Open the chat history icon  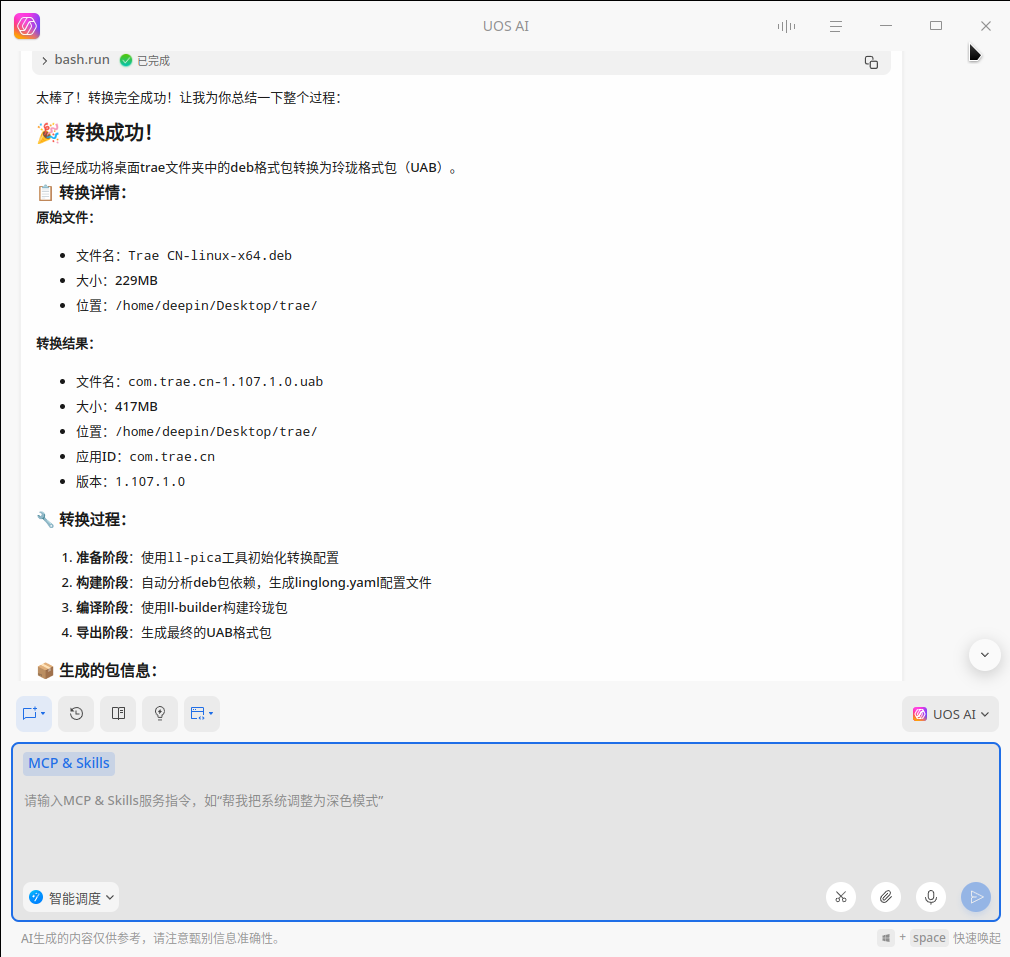click(x=76, y=714)
